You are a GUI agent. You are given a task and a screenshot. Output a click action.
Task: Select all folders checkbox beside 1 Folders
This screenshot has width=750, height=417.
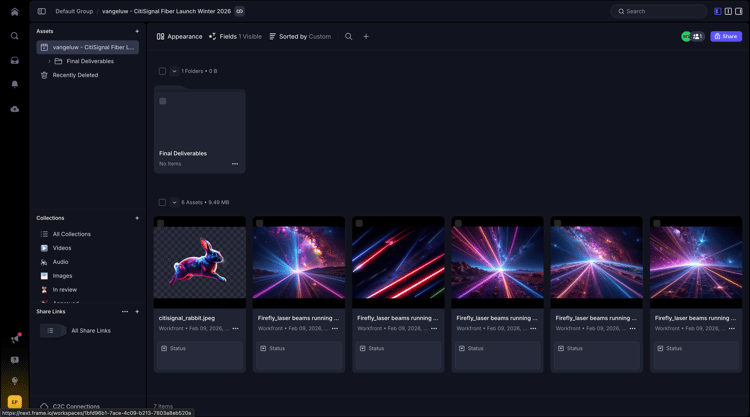pos(162,71)
